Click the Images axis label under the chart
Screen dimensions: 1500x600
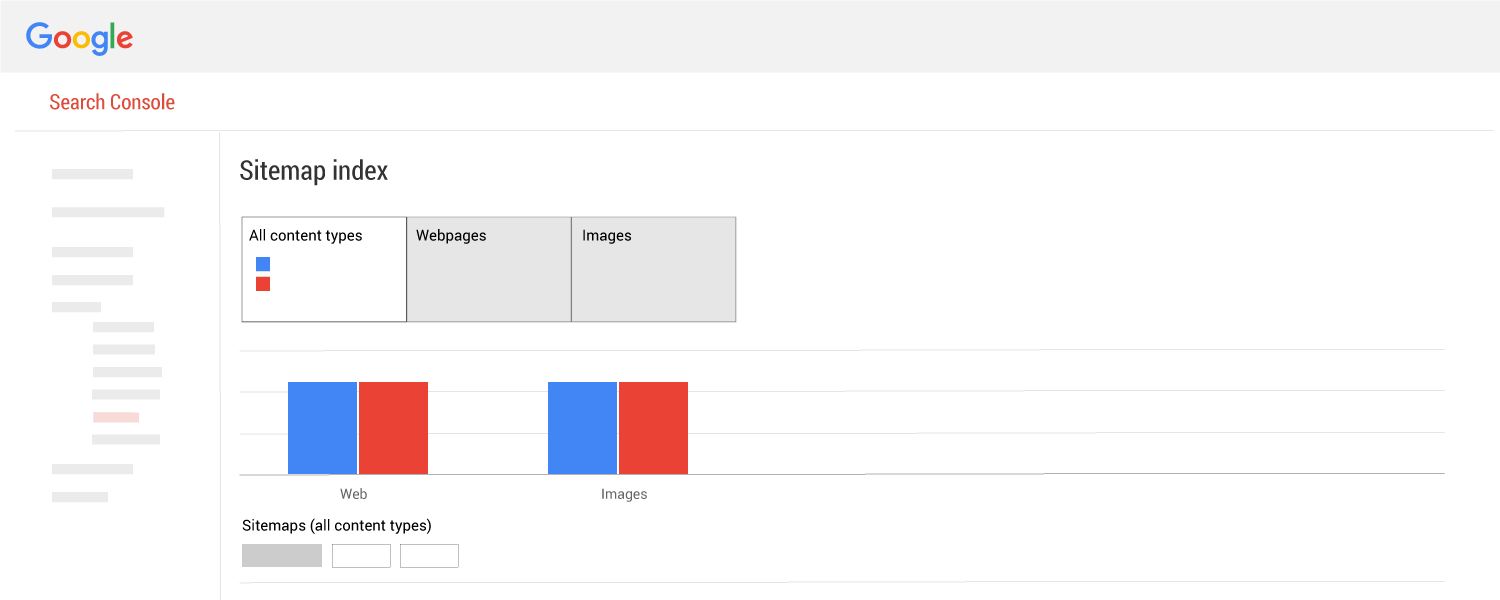(x=624, y=494)
